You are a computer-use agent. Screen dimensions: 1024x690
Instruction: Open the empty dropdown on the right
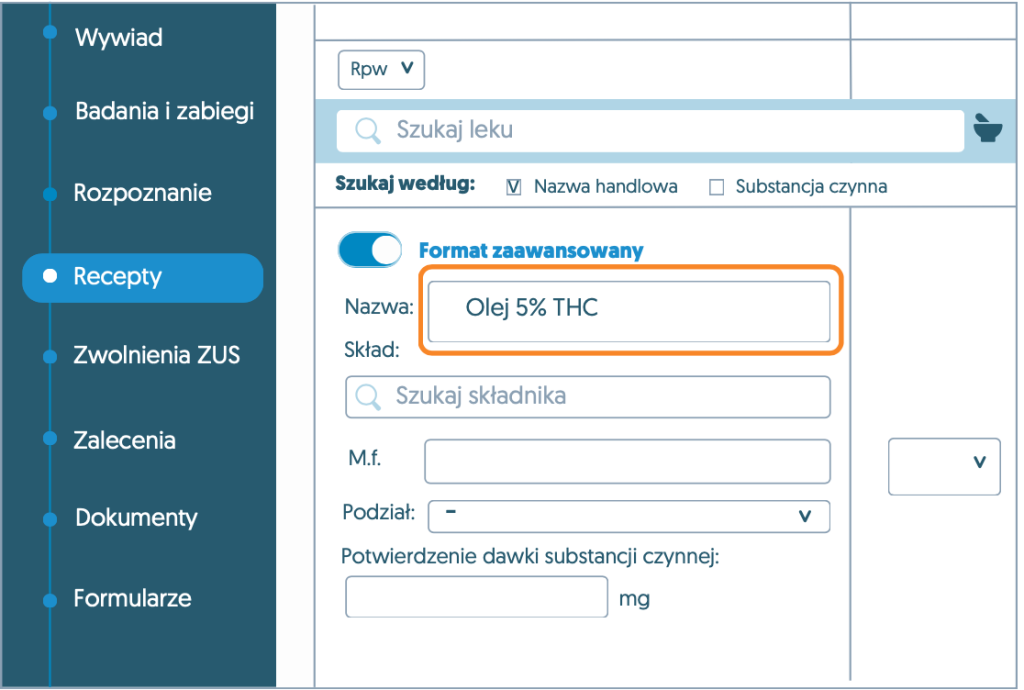point(944,466)
